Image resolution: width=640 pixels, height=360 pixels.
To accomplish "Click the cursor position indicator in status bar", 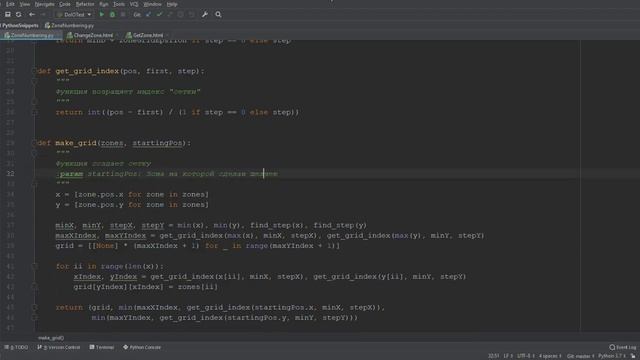I will coord(493,356).
